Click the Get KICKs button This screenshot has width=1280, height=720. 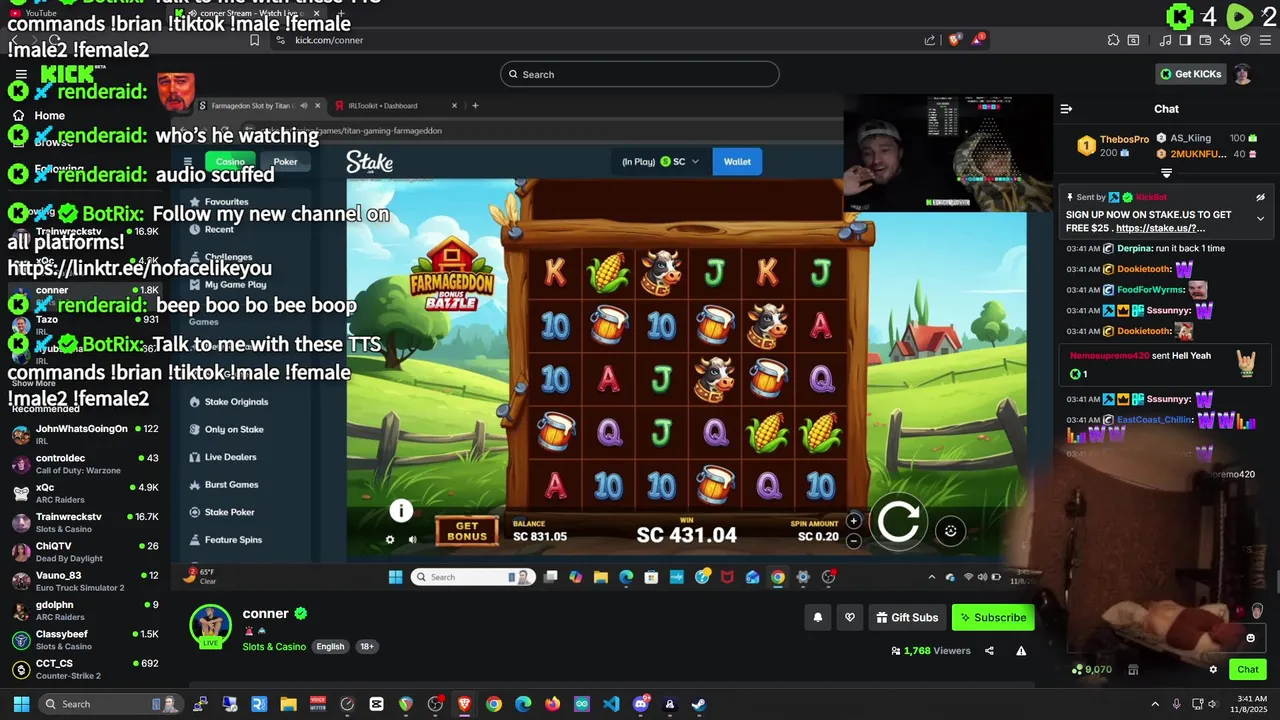point(1189,74)
